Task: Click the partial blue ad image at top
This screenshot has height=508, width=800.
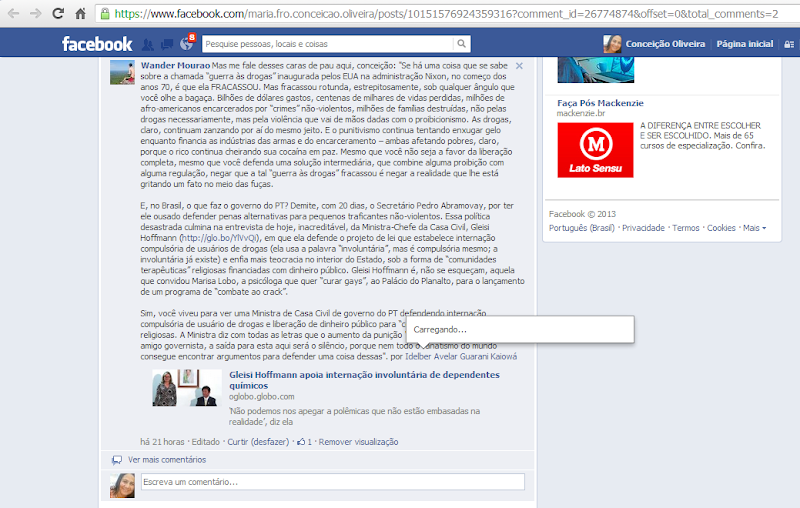Action: [595, 70]
